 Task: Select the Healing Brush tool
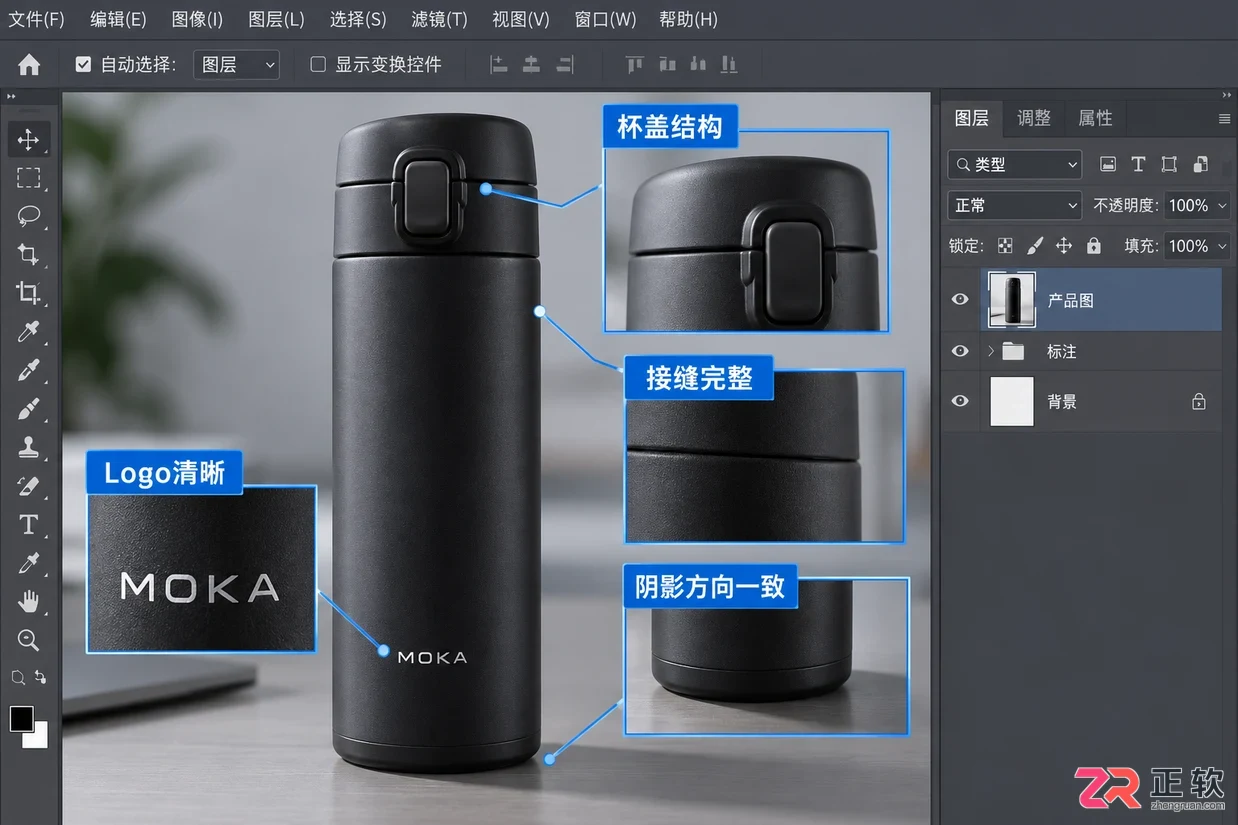coord(28,370)
